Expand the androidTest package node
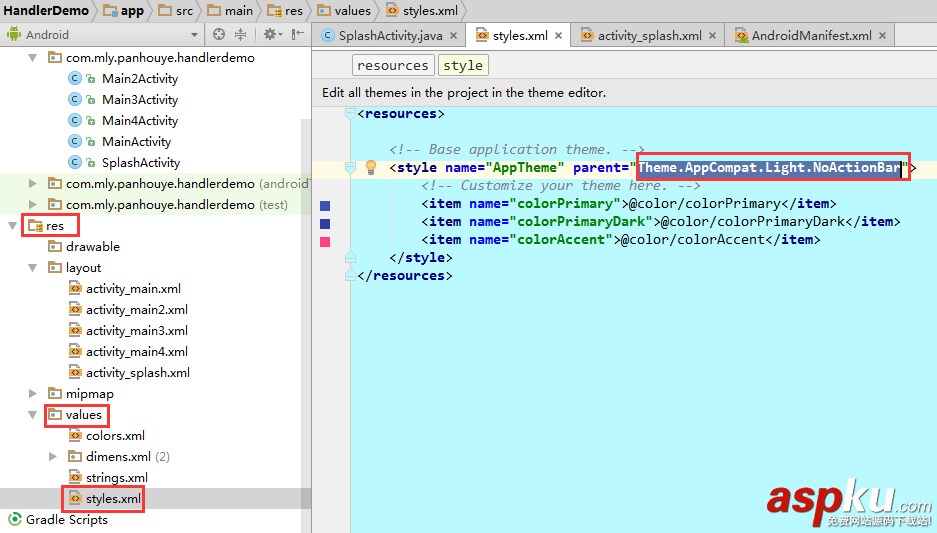Viewport: 937px width, 533px height. 33,183
